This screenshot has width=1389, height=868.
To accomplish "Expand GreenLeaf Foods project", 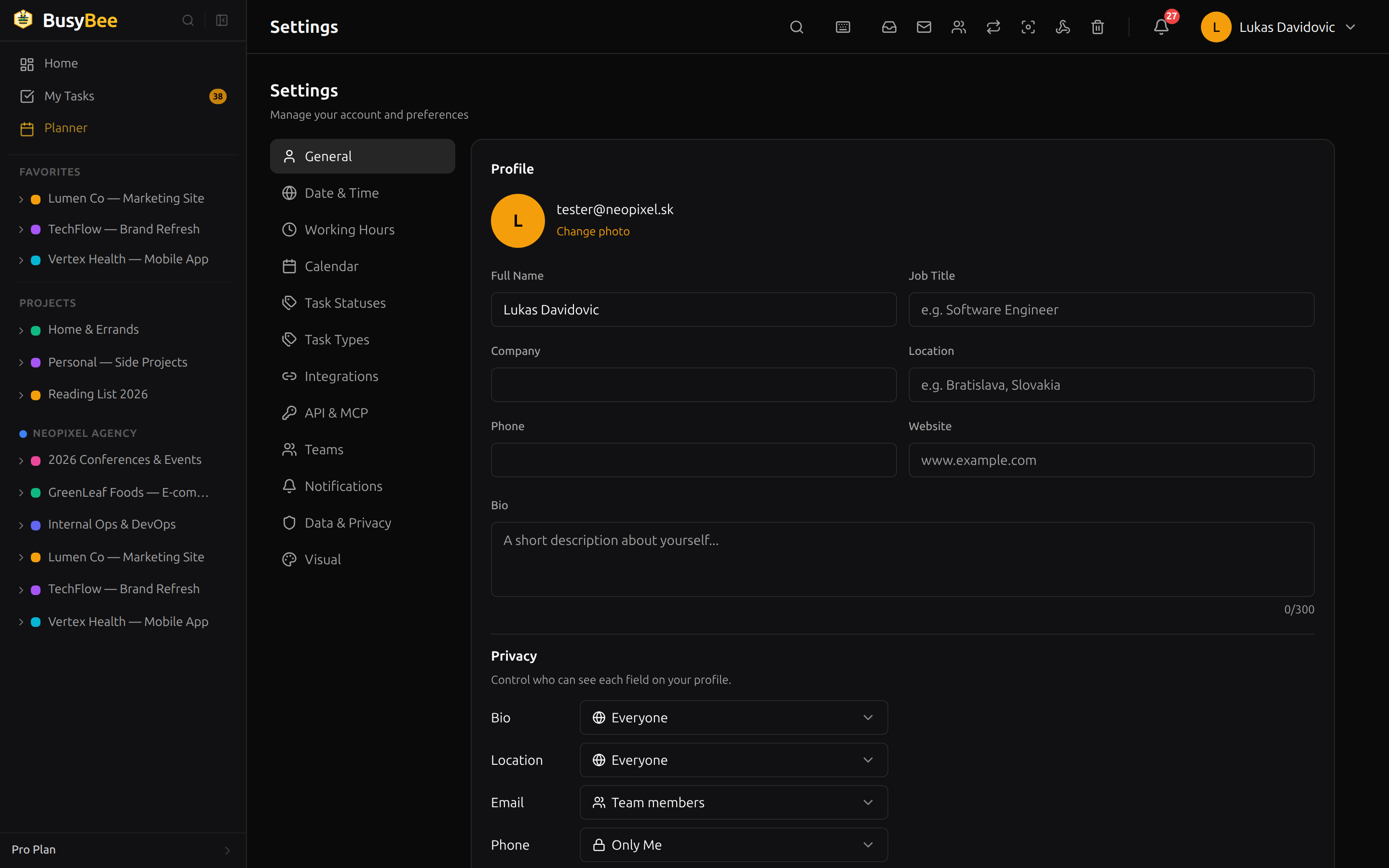I will (x=21, y=493).
